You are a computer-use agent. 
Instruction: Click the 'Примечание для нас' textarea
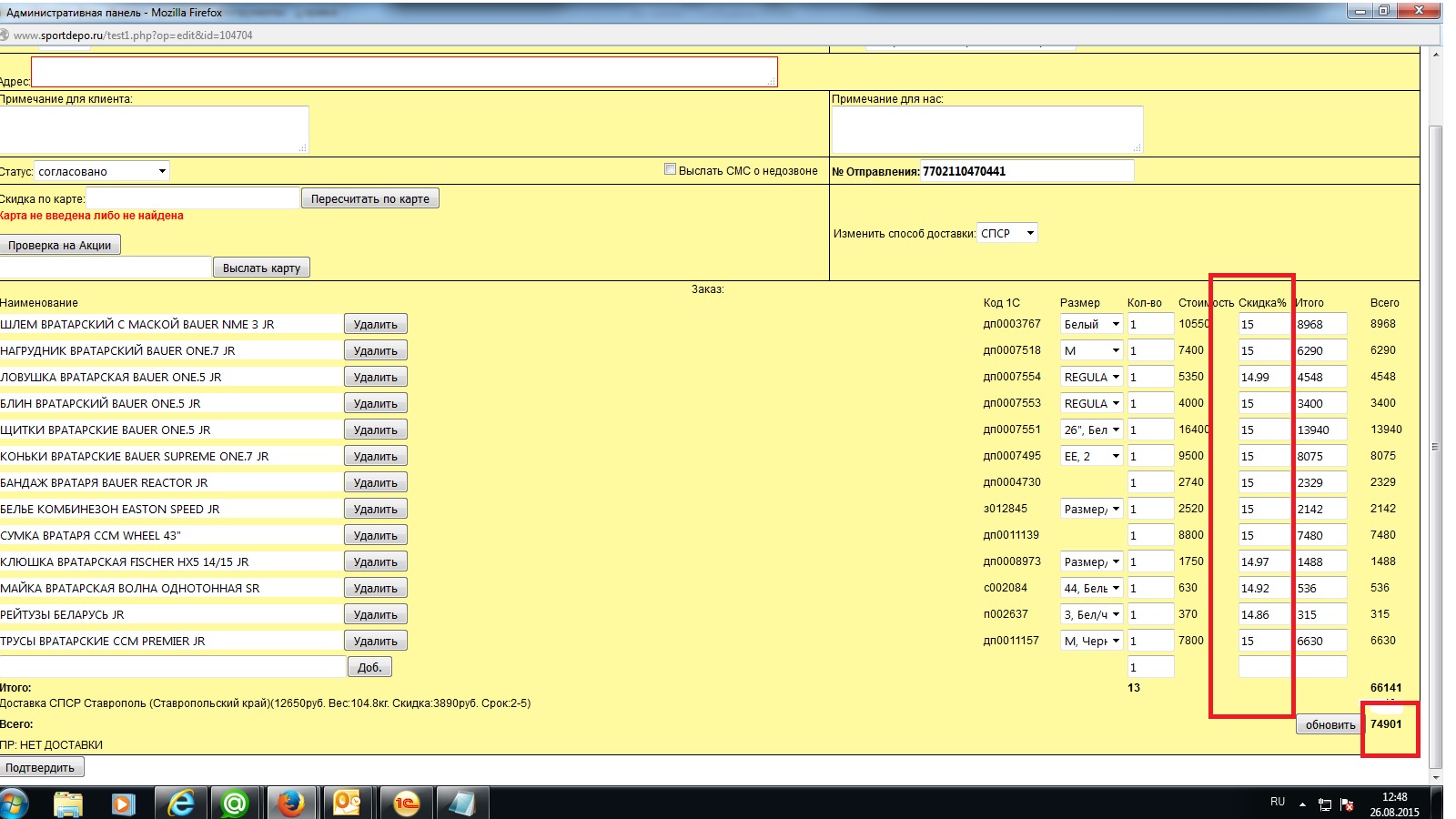(986, 129)
